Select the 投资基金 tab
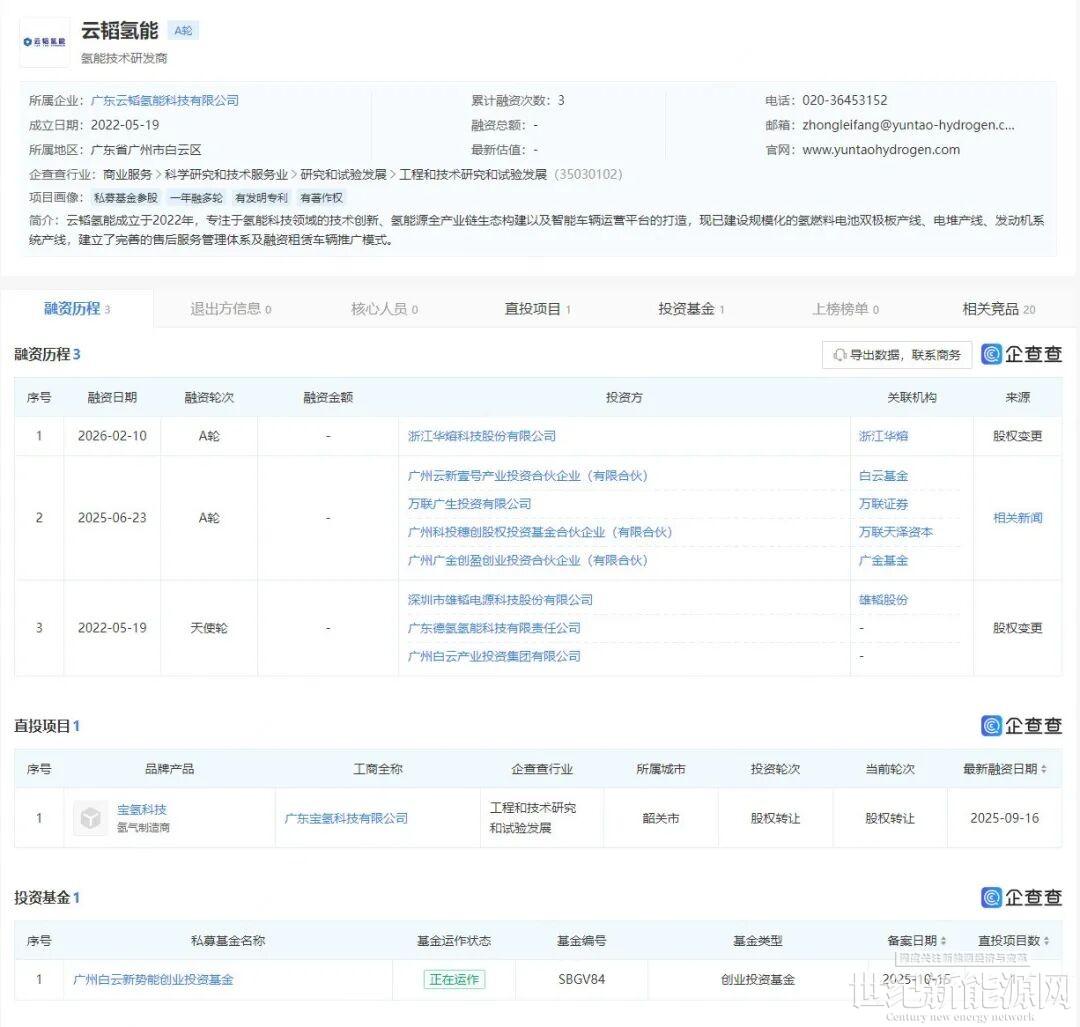This screenshot has height=1027, width=1080. [x=690, y=309]
